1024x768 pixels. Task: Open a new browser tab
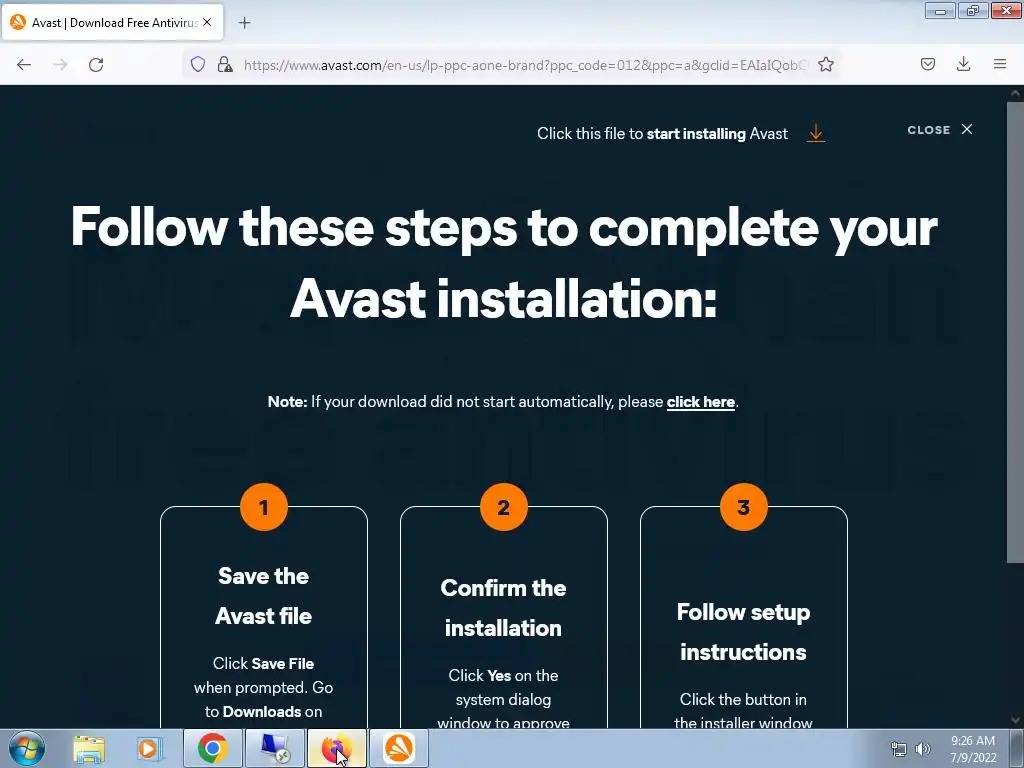pyautogui.click(x=244, y=23)
